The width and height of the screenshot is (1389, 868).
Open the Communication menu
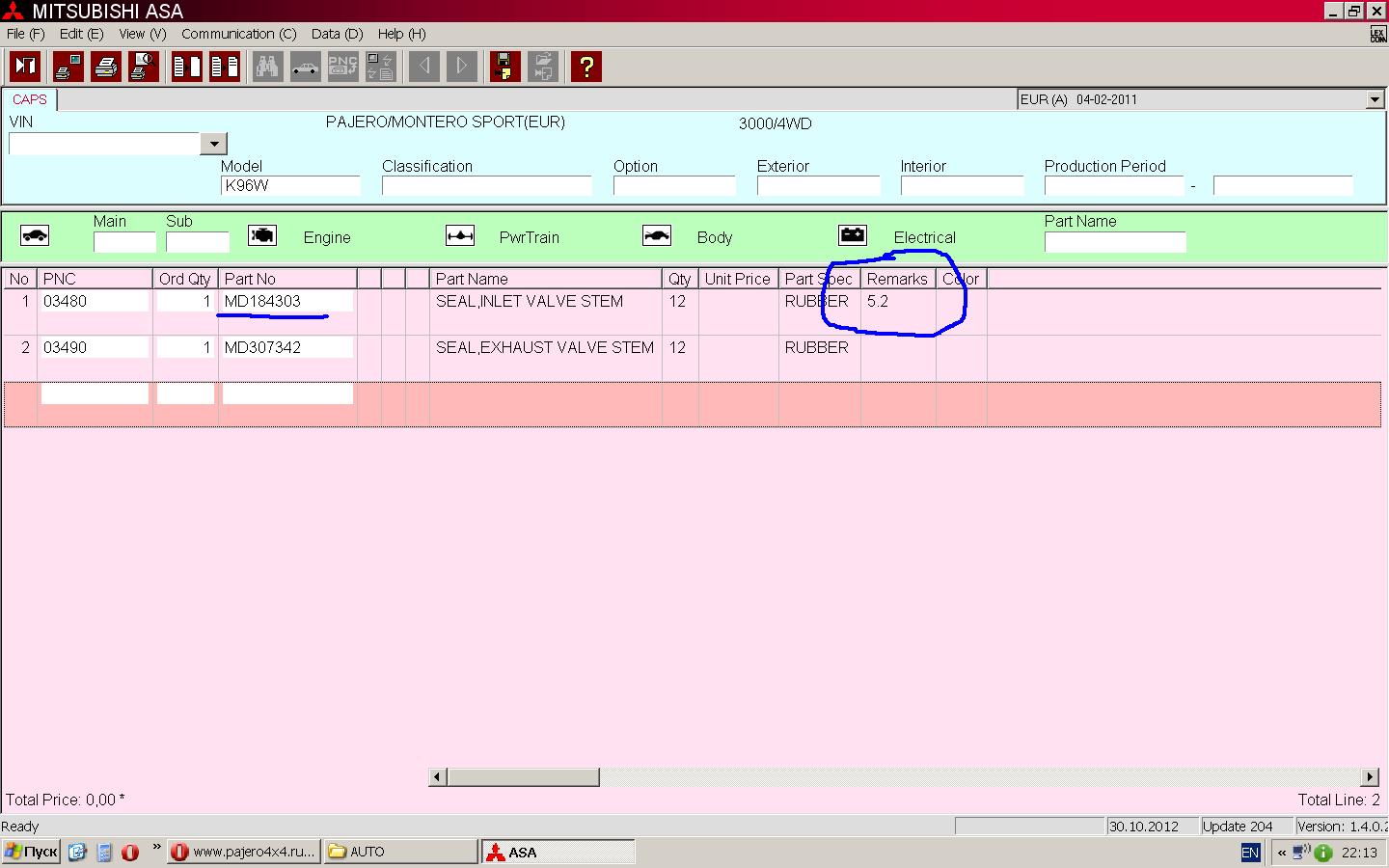coord(238,34)
